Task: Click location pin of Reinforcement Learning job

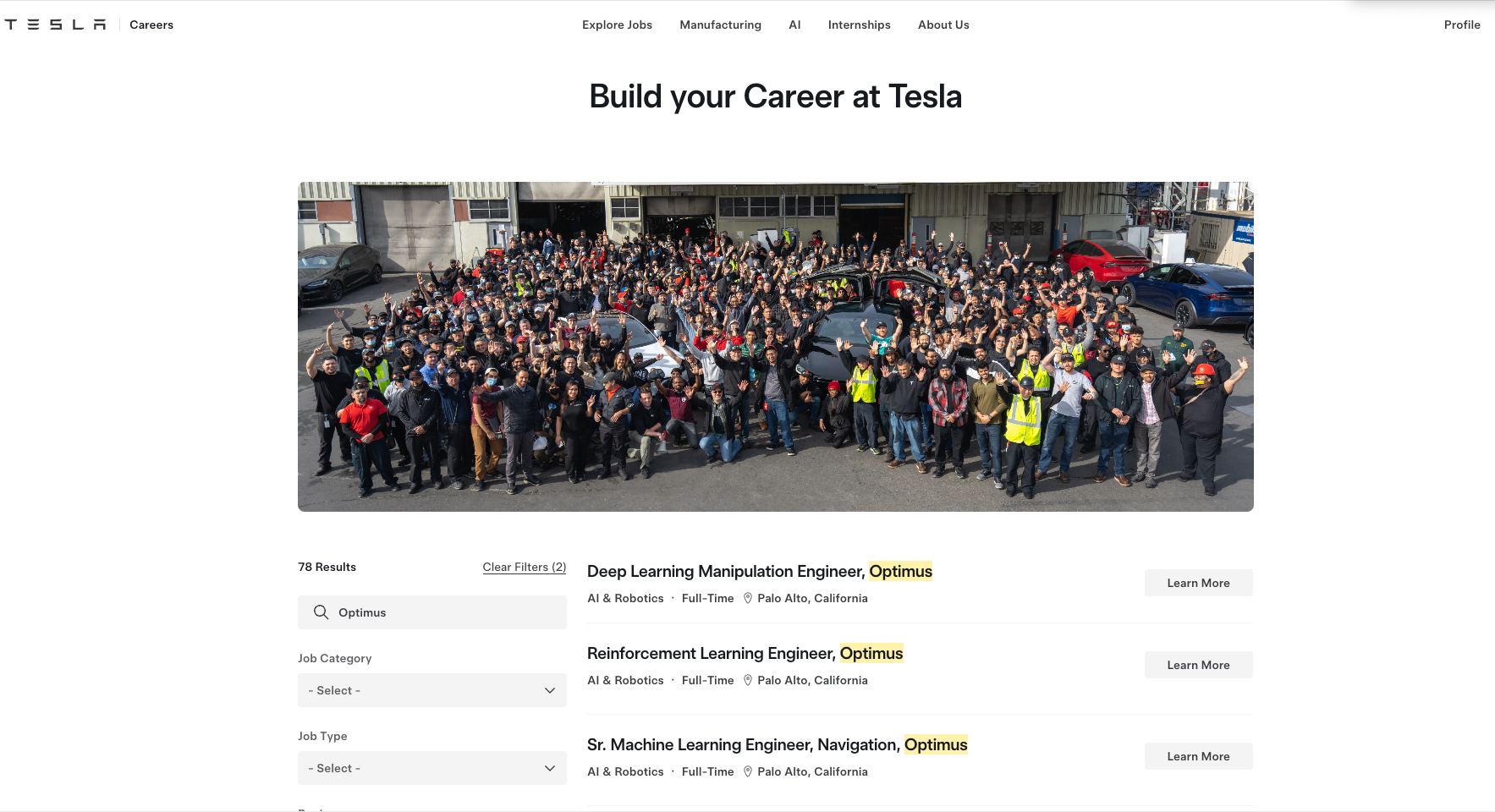Action: pyautogui.click(x=748, y=680)
